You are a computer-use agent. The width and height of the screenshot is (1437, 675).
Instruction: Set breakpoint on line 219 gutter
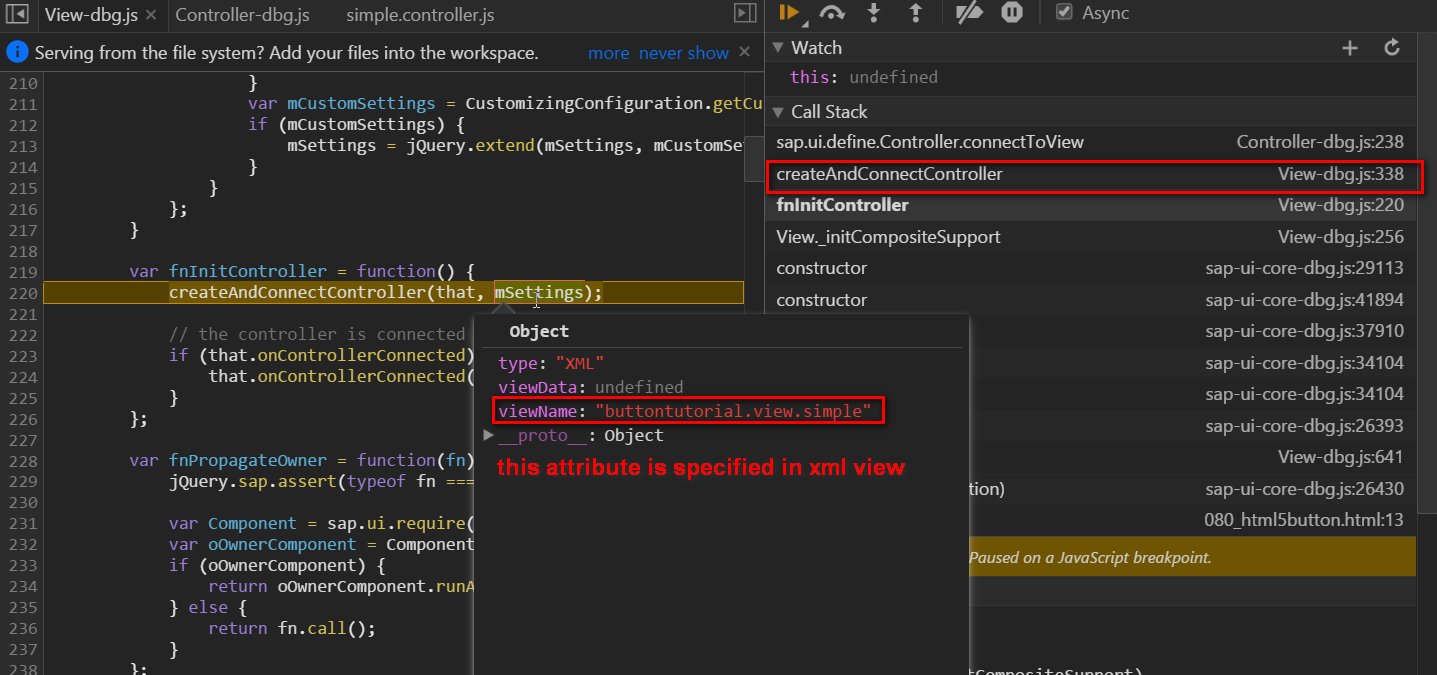(22, 271)
